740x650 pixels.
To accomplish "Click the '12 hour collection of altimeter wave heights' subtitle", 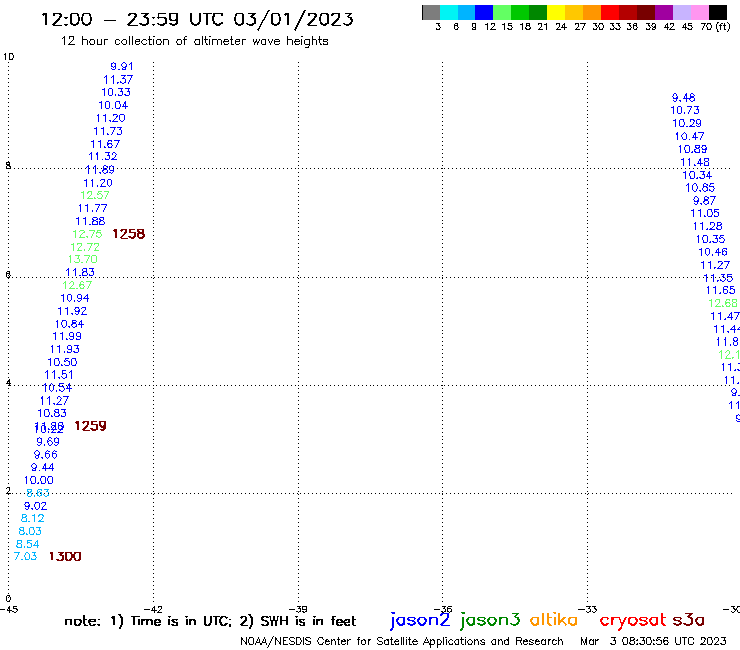I will tap(194, 41).
